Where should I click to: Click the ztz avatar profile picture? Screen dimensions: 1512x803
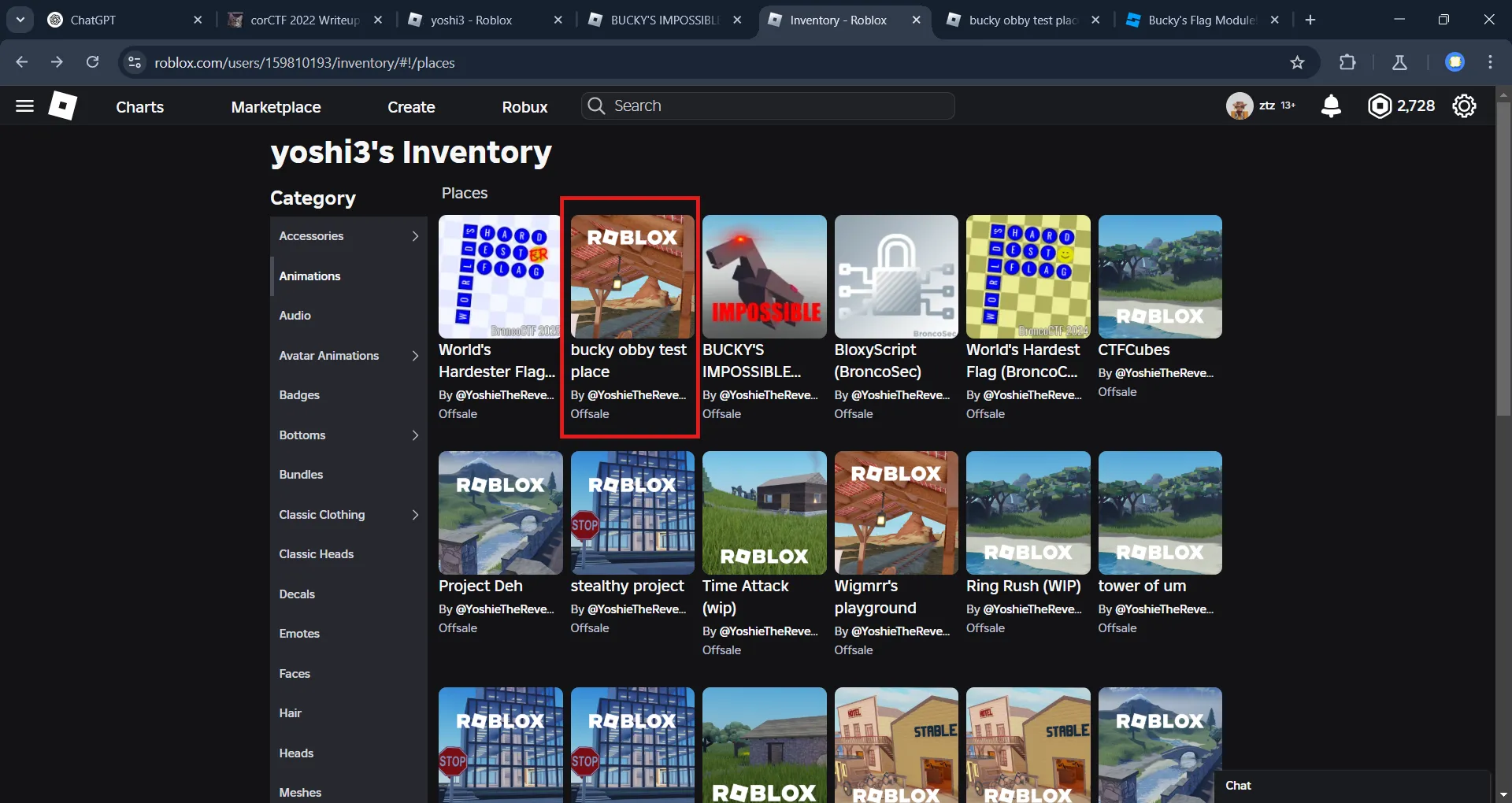point(1240,105)
